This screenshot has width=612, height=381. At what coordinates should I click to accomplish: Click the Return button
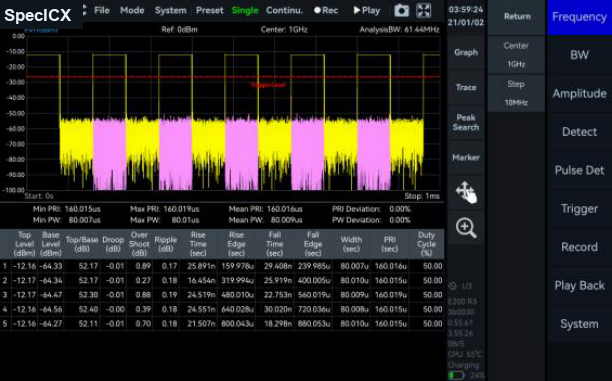(517, 17)
